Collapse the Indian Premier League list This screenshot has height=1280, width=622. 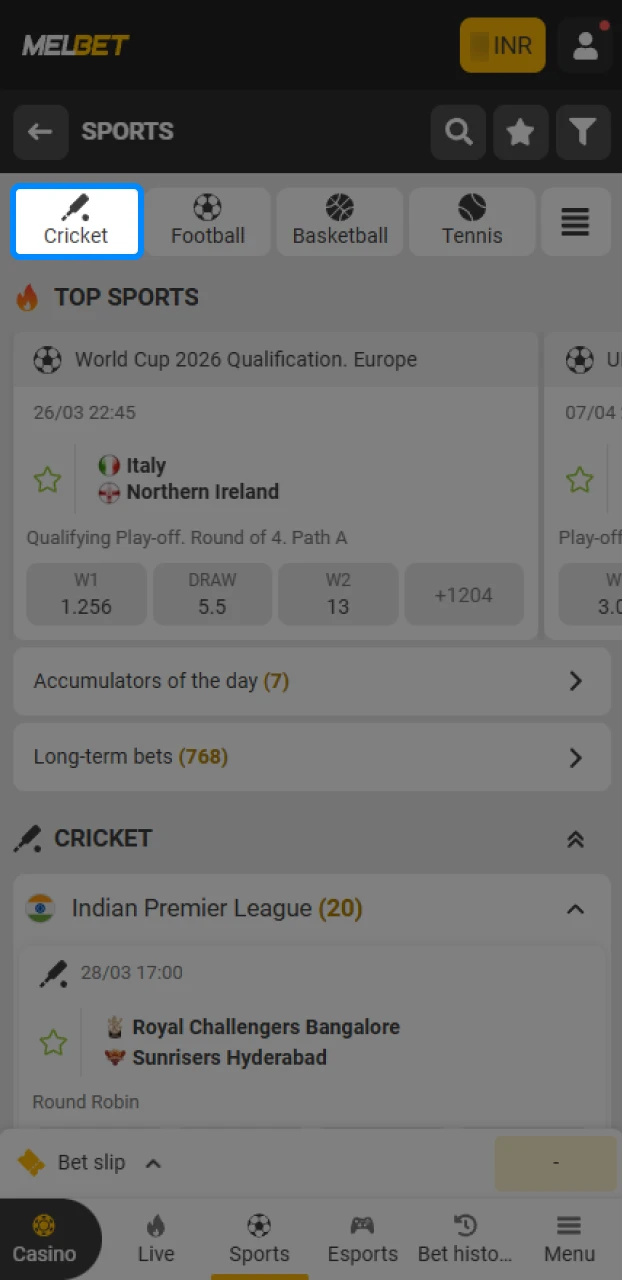coord(575,909)
